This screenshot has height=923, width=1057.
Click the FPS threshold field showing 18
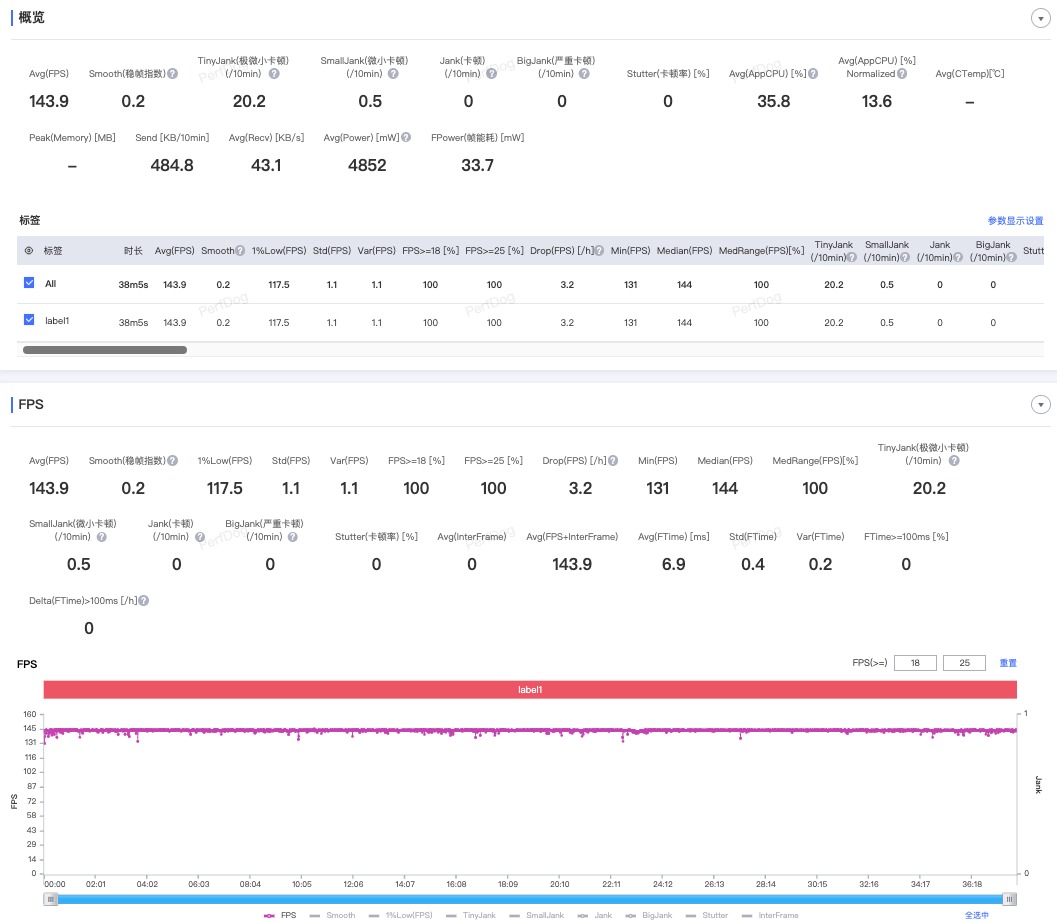click(x=915, y=663)
